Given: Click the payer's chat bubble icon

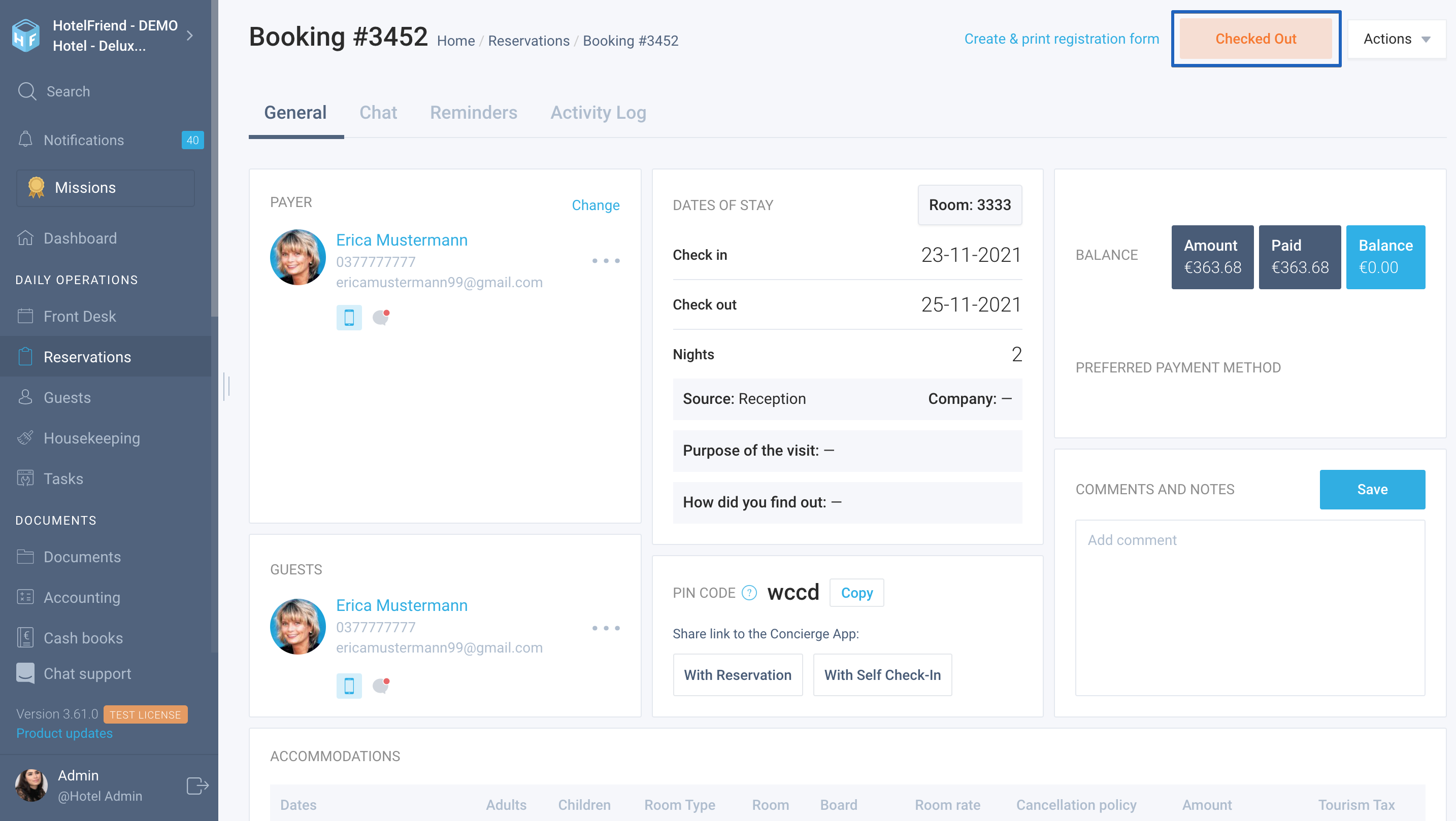Looking at the screenshot, I should tap(382, 318).
